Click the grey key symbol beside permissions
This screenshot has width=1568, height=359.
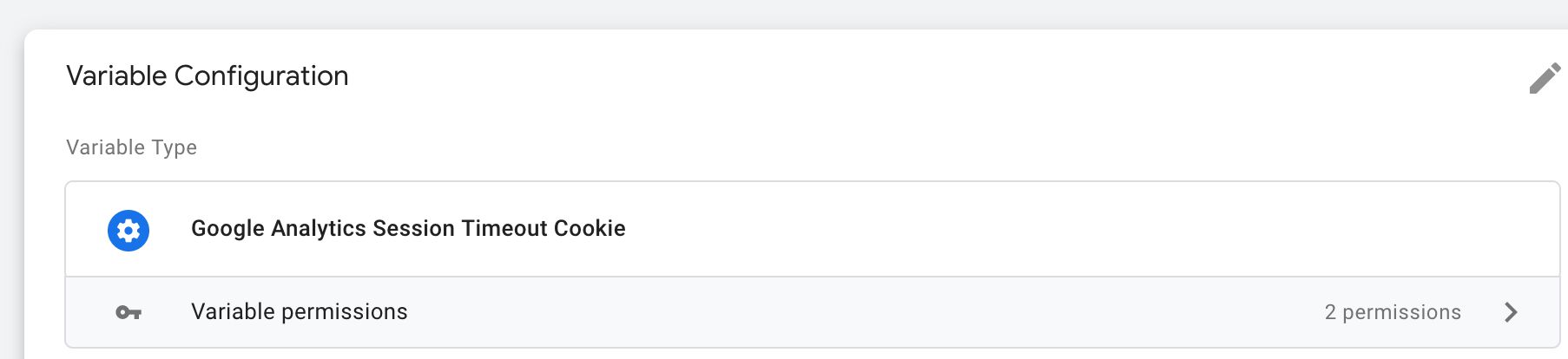(x=128, y=312)
